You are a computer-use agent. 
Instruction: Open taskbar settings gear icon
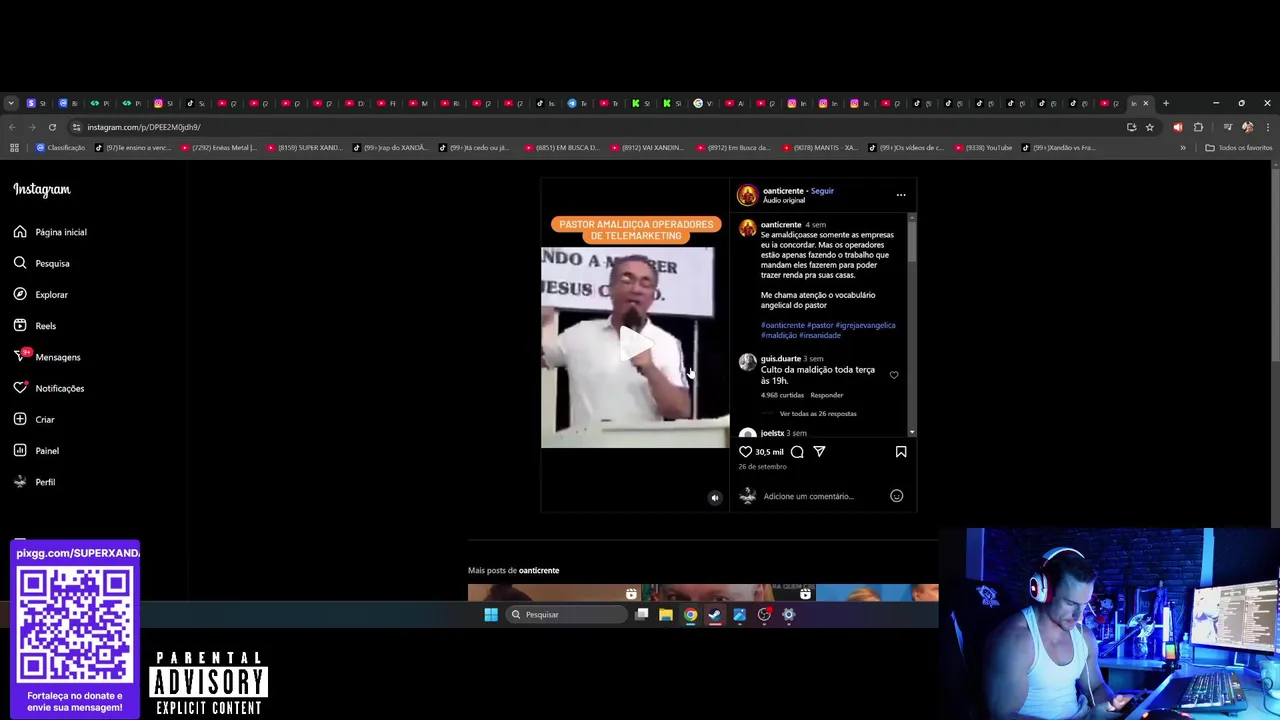tap(788, 615)
